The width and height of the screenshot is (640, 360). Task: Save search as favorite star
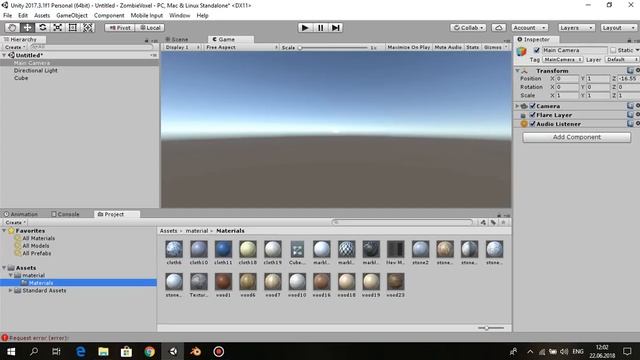[503, 222]
